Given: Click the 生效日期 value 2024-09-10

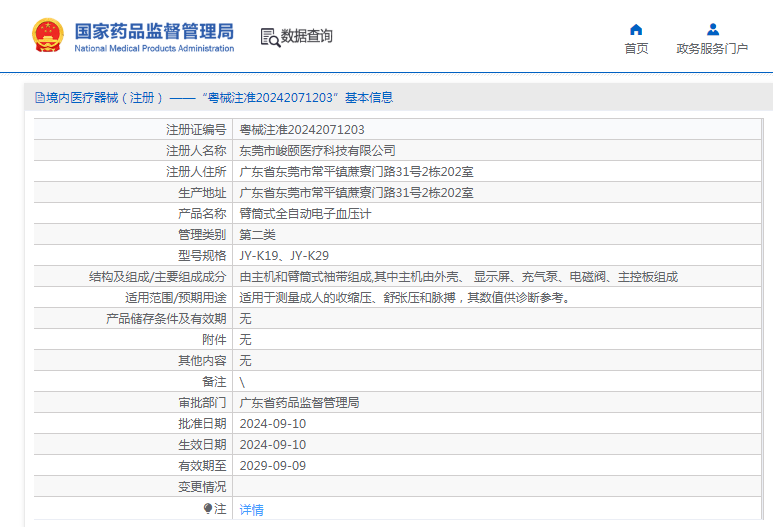Looking at the screenshot, I should (x=273, y=445).
